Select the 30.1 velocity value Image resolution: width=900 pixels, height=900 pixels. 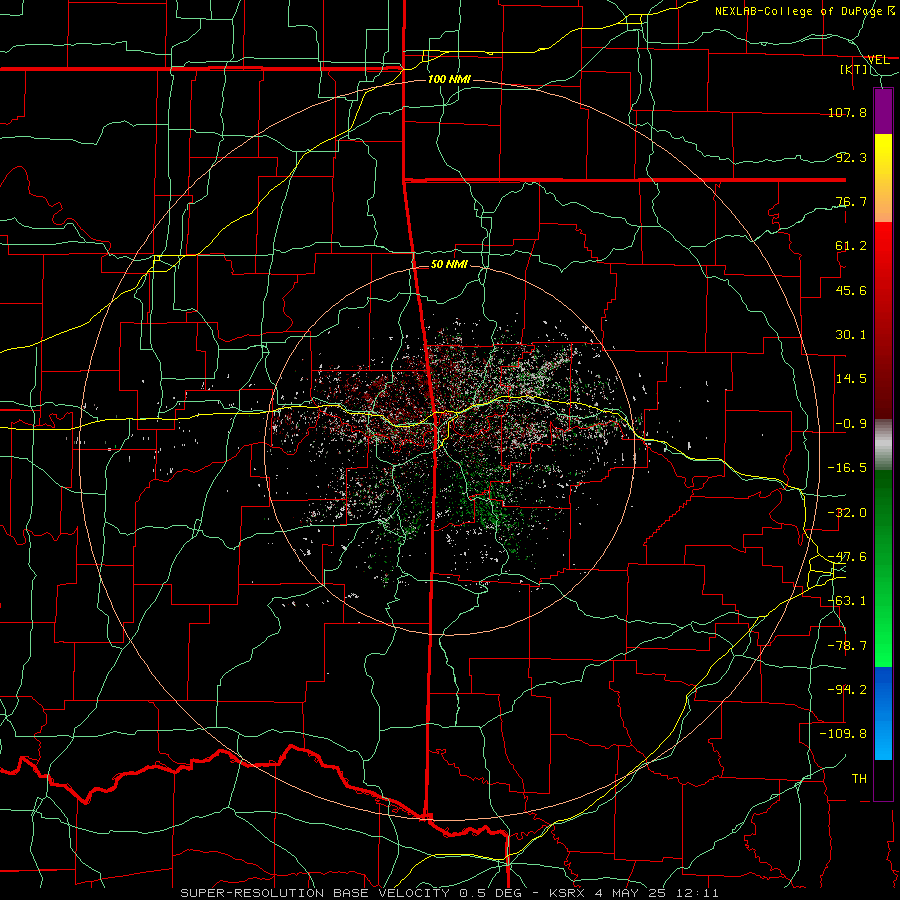[851, 335]
